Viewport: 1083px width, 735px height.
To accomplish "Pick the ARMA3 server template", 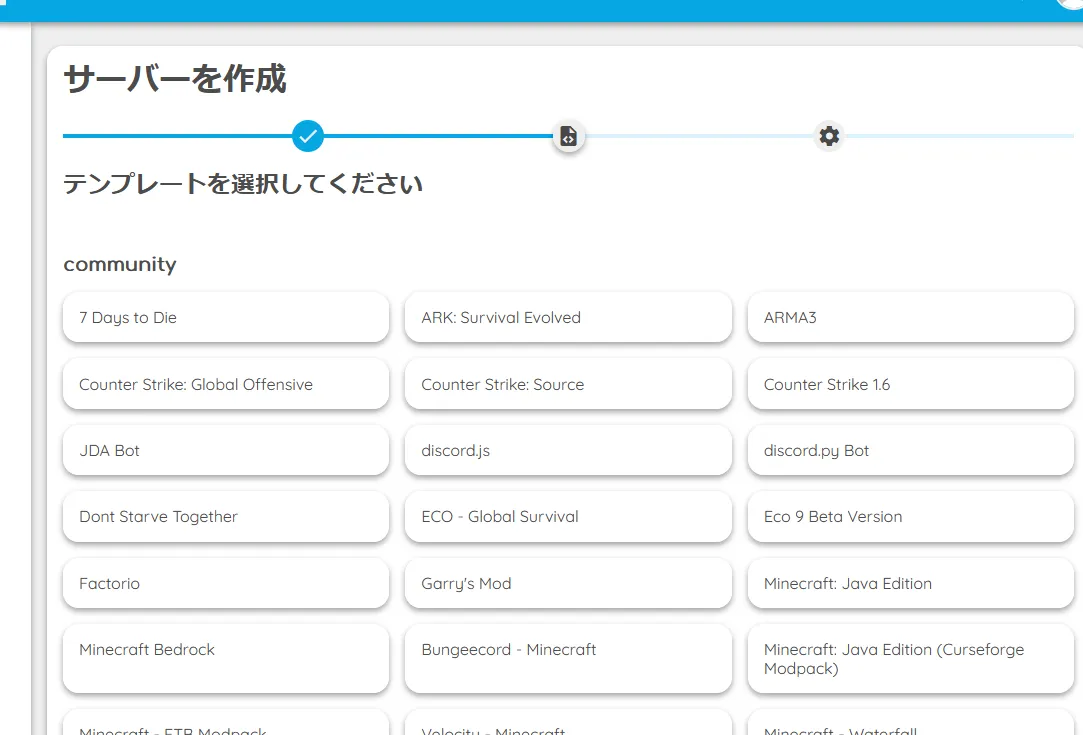I will (910, 318).
